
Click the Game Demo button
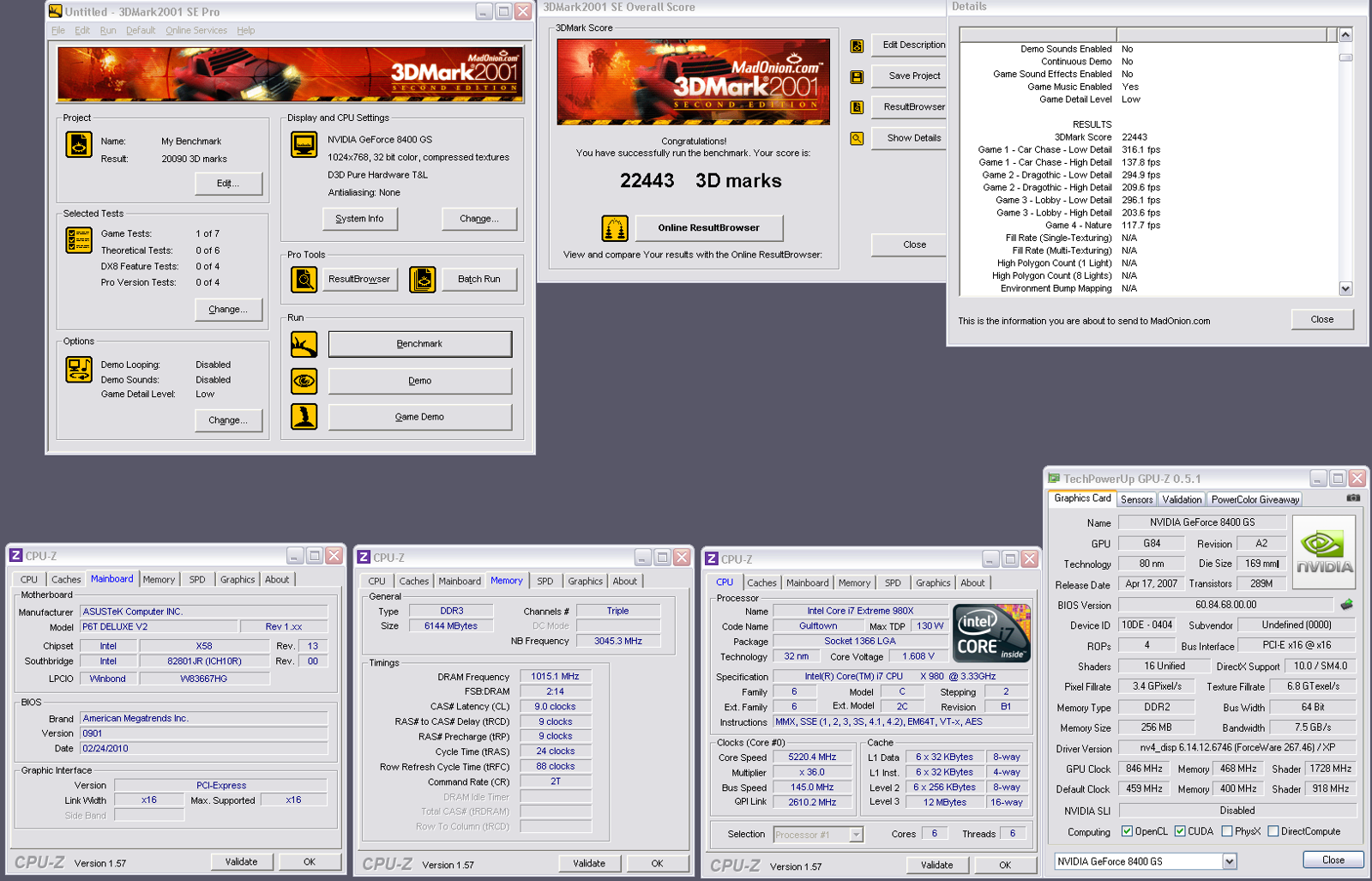click(420, 417)
